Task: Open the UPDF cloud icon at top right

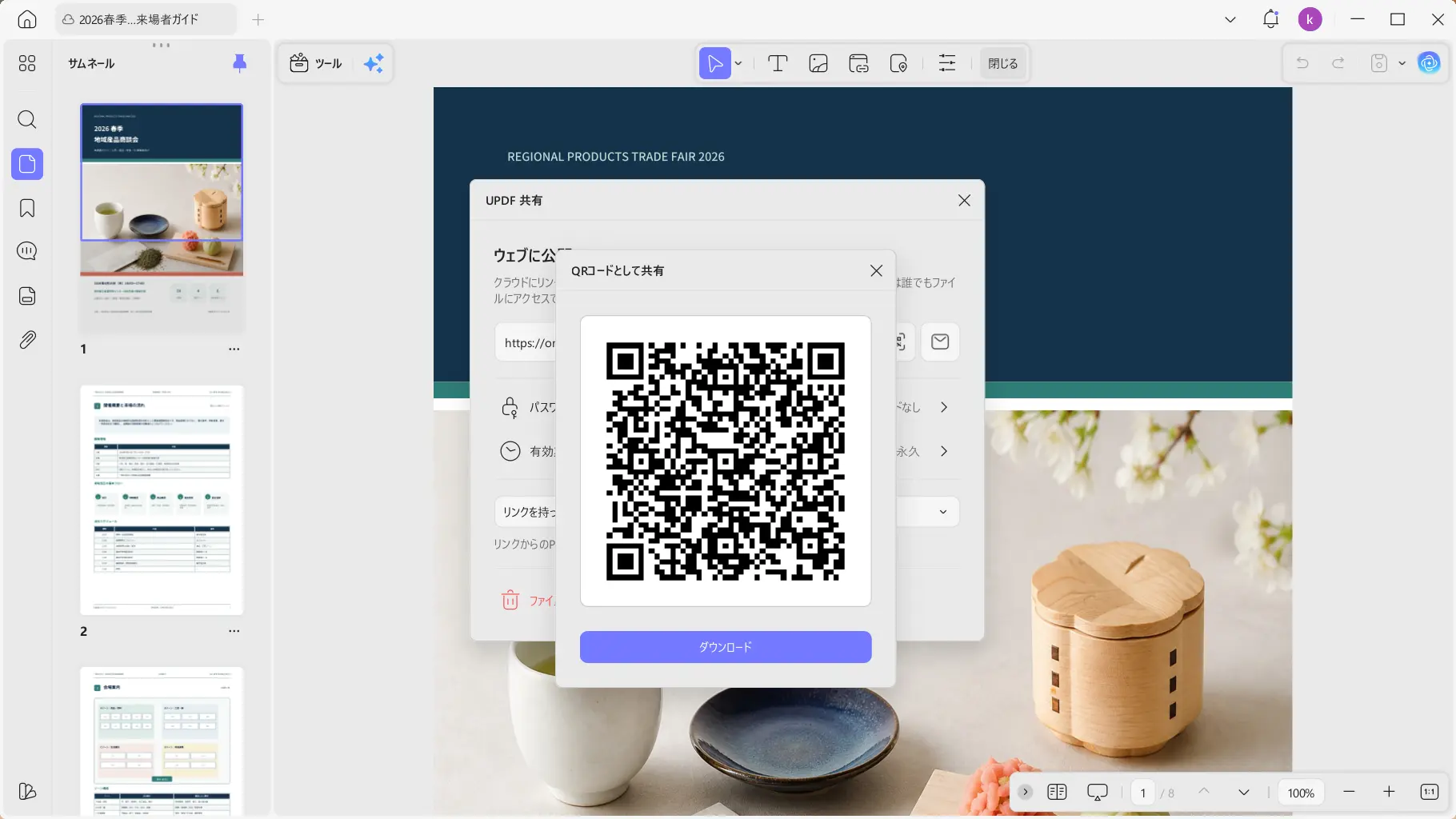Action: pos(1429,62)
